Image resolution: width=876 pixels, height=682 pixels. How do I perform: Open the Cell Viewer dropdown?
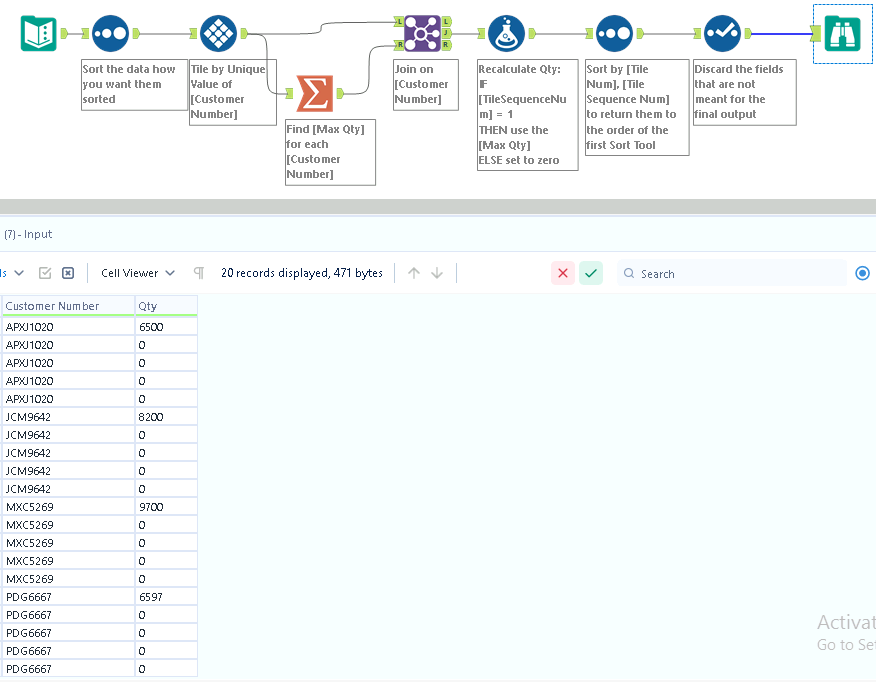tap(136, 272)
